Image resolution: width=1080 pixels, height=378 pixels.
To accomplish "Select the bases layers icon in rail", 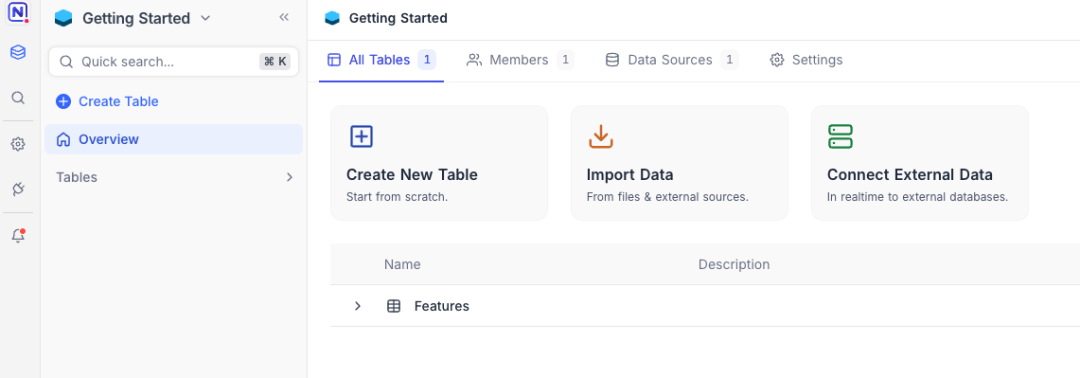I will point(19,52).
